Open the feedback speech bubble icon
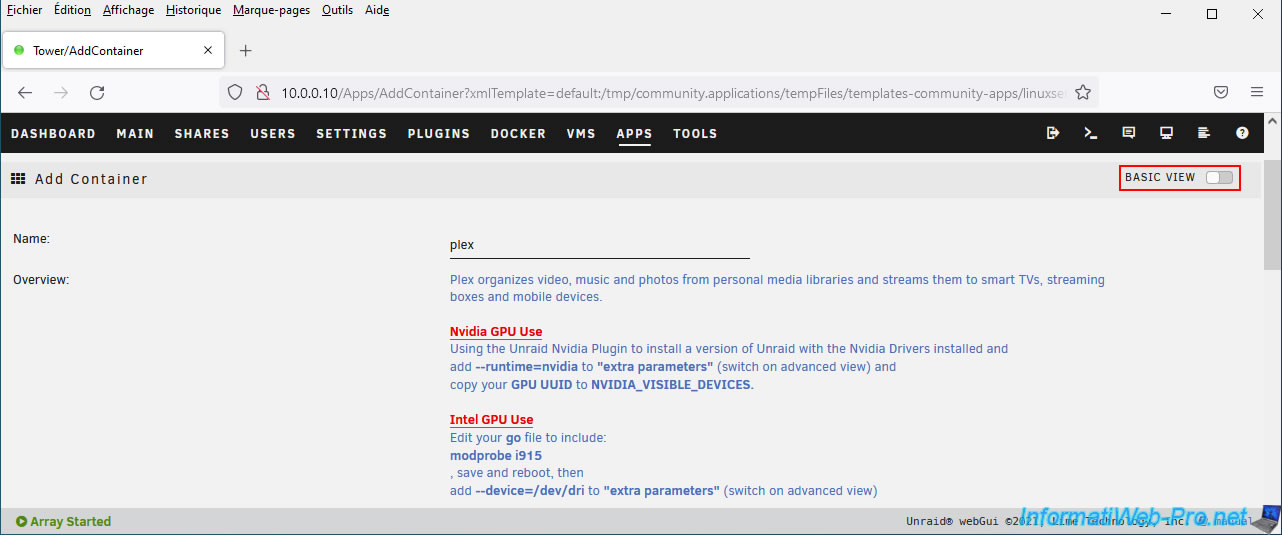 (x=1129, y=133)
